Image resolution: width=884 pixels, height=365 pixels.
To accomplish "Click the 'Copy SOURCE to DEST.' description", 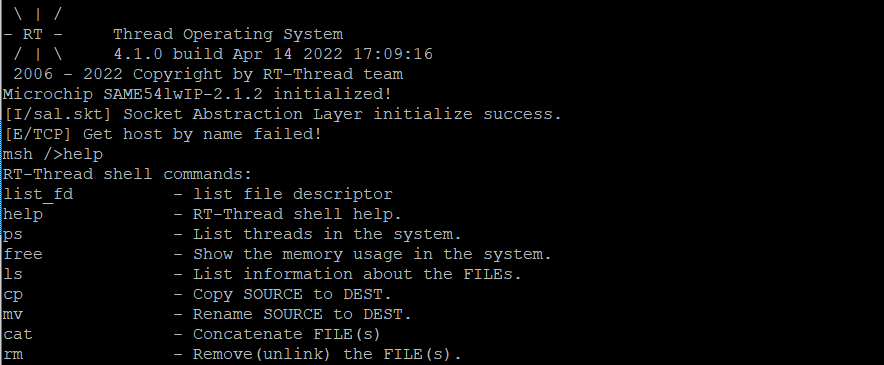I will click(x=292, y=295).
